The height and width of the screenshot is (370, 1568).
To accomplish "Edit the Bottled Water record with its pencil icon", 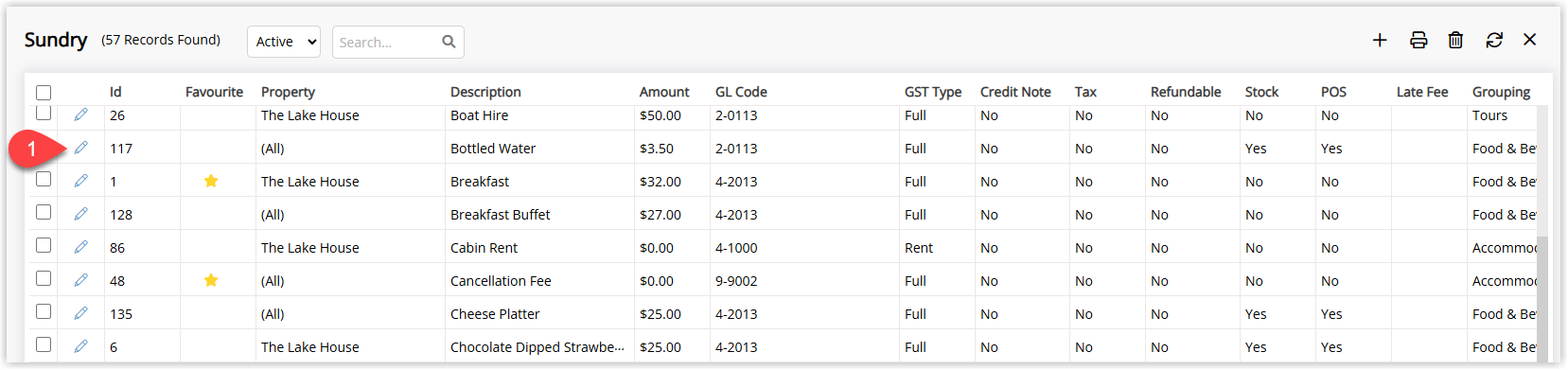I will click(x=81, y=148).
